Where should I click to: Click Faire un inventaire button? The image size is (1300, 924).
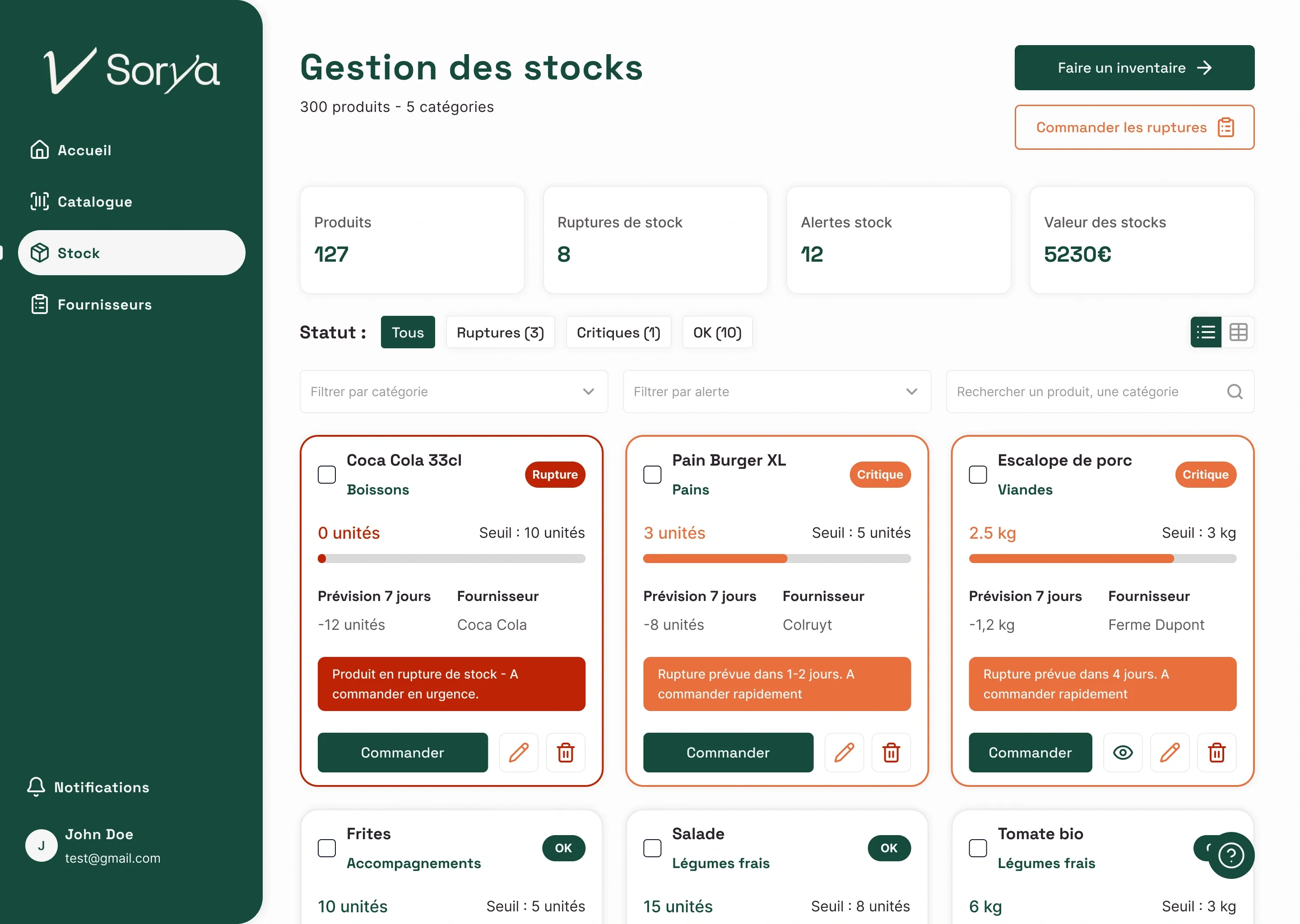[x=1134, y=68]
